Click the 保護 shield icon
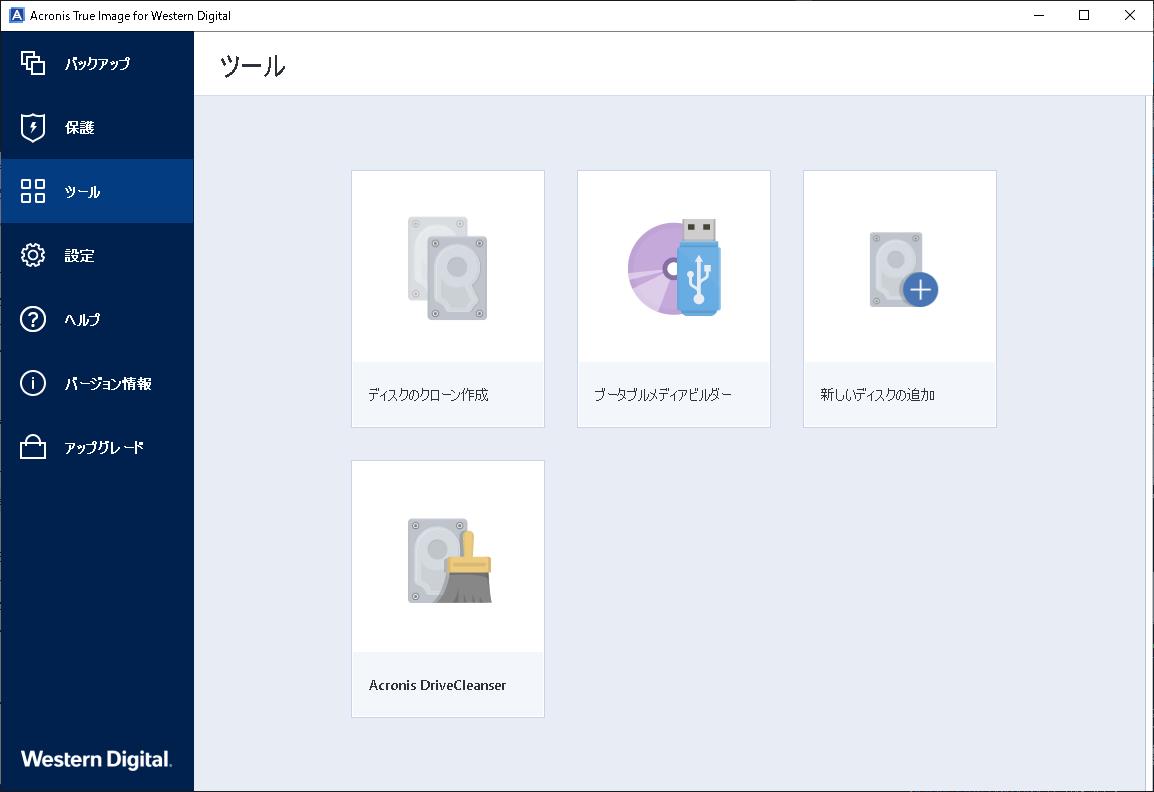Viewport: 1154px width, 792px height. (x=33, y=127)
